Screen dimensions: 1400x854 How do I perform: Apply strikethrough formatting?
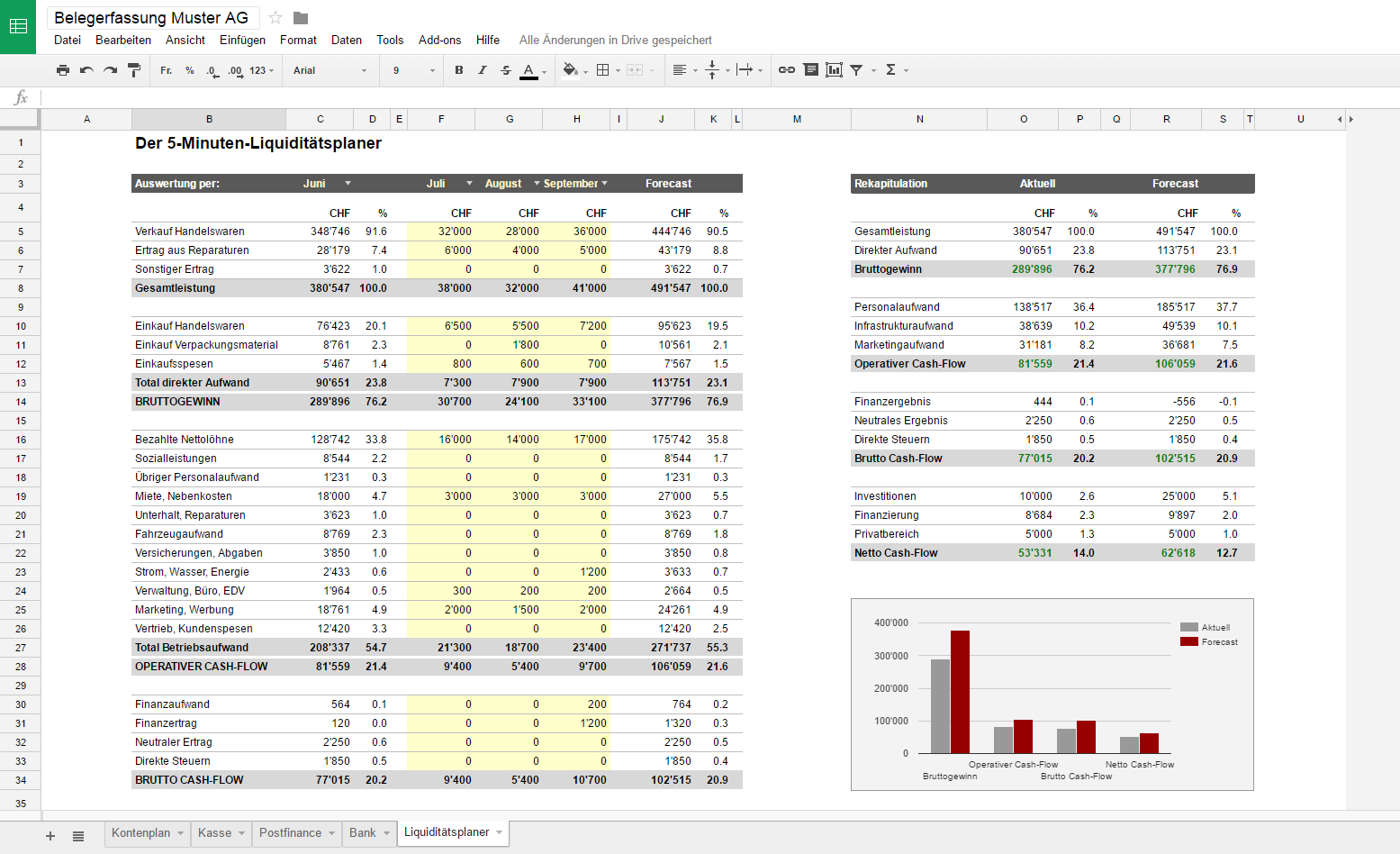coord(506,70)
